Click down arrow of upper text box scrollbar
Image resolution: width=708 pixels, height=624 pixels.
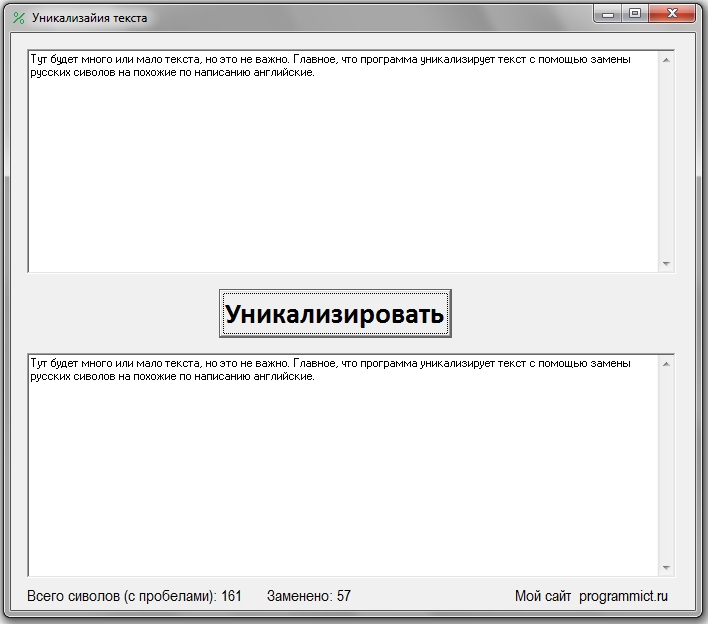point(666,263)
